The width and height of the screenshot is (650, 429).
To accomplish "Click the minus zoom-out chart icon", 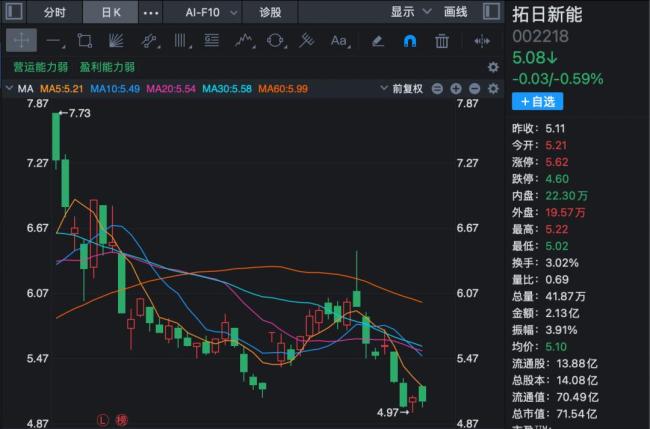I will click(474, 88).
